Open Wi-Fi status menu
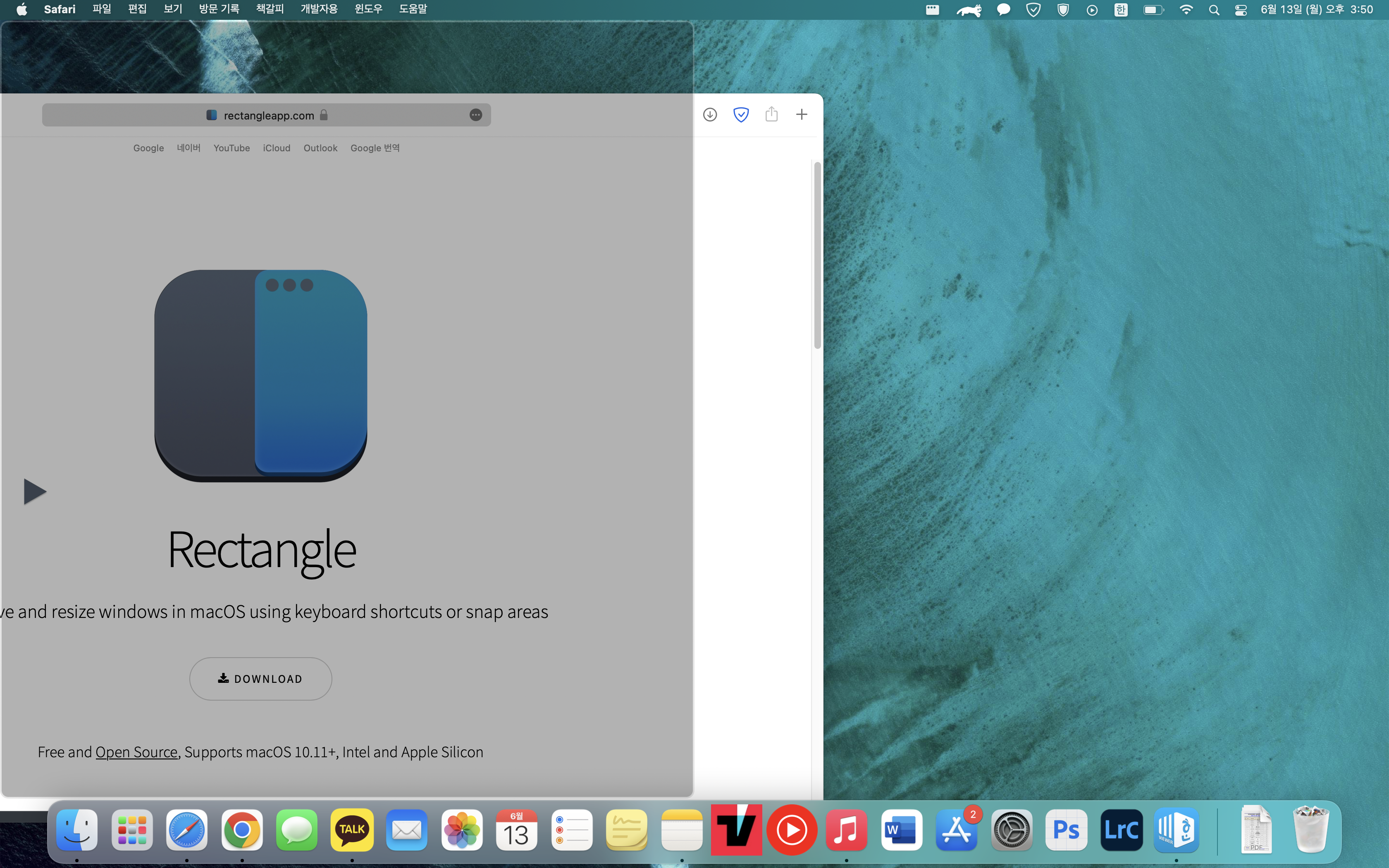 click(x=1186, y=10)
